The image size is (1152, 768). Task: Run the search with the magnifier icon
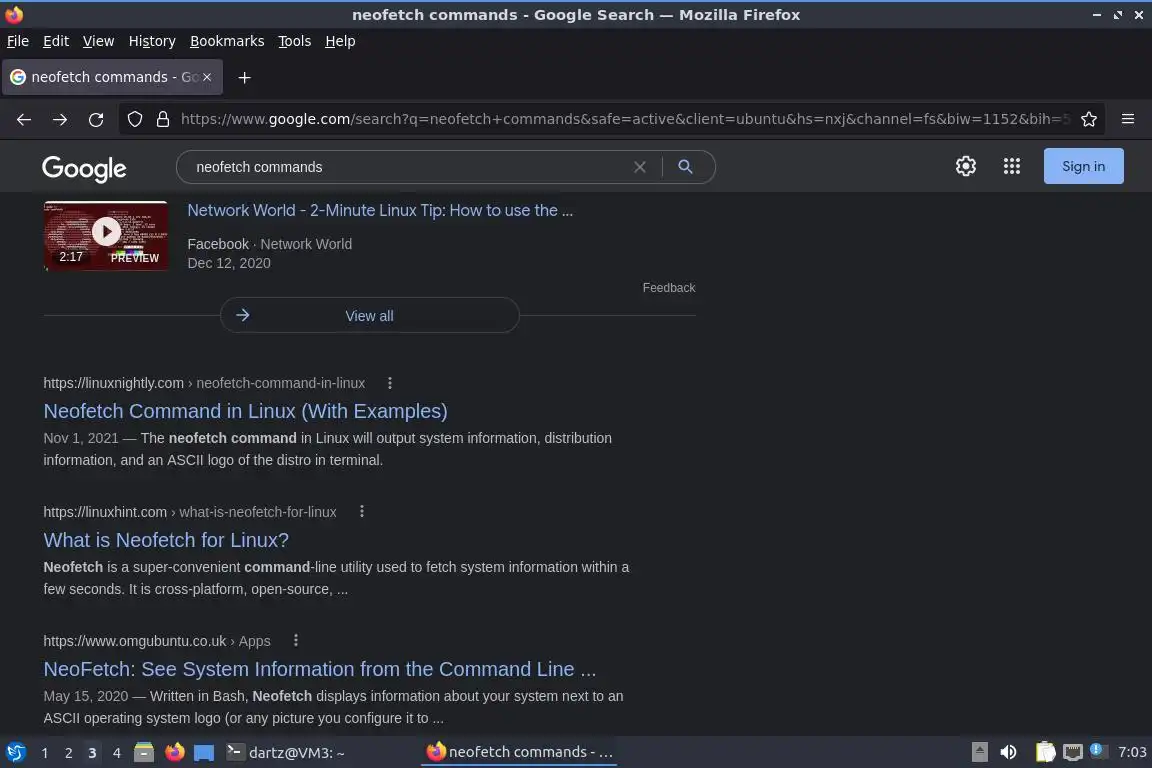[x=685, y=167]
